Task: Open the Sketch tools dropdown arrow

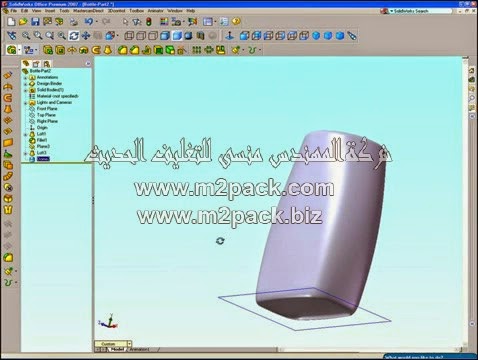Action: pos(36,50)
